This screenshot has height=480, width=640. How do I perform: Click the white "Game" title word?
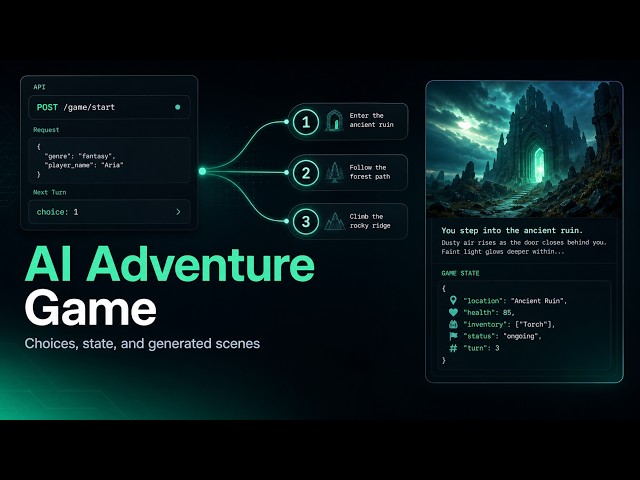pyautogui.click(x=91, y=308)
